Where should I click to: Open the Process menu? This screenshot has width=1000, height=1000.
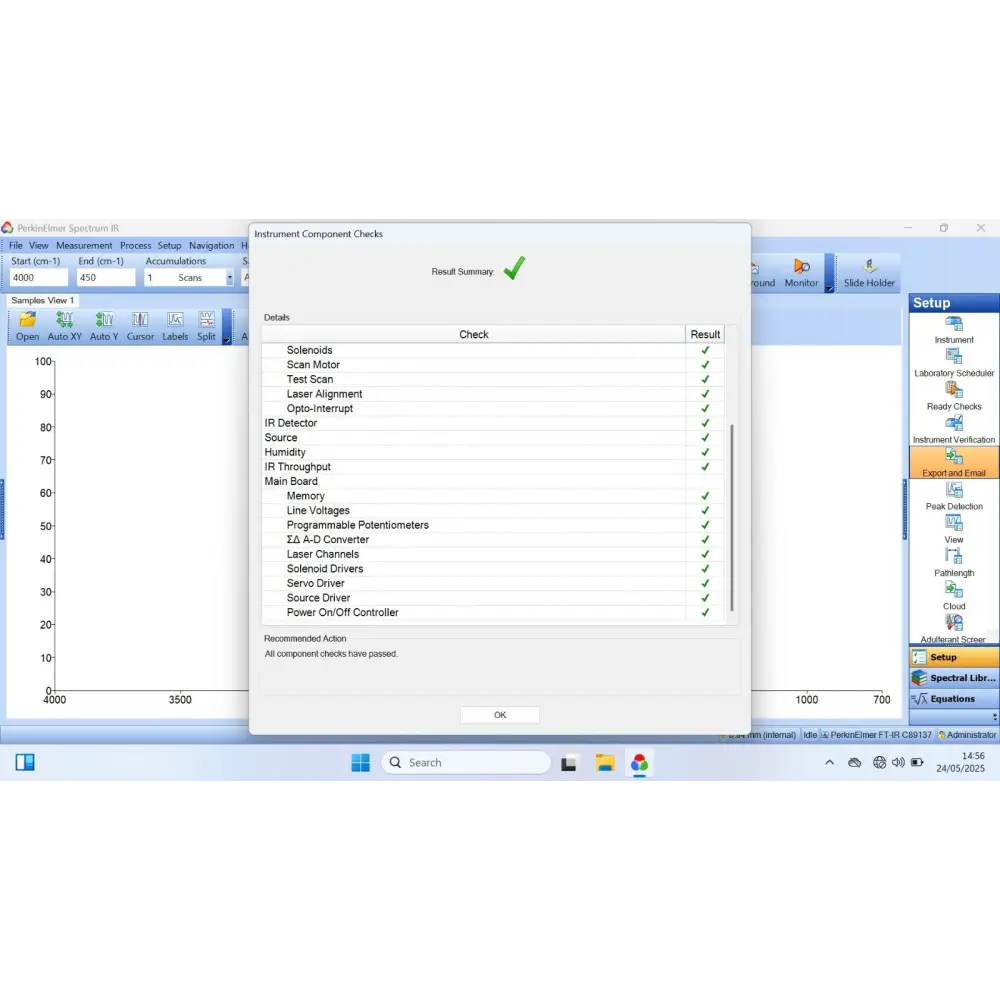click(135, 246)
